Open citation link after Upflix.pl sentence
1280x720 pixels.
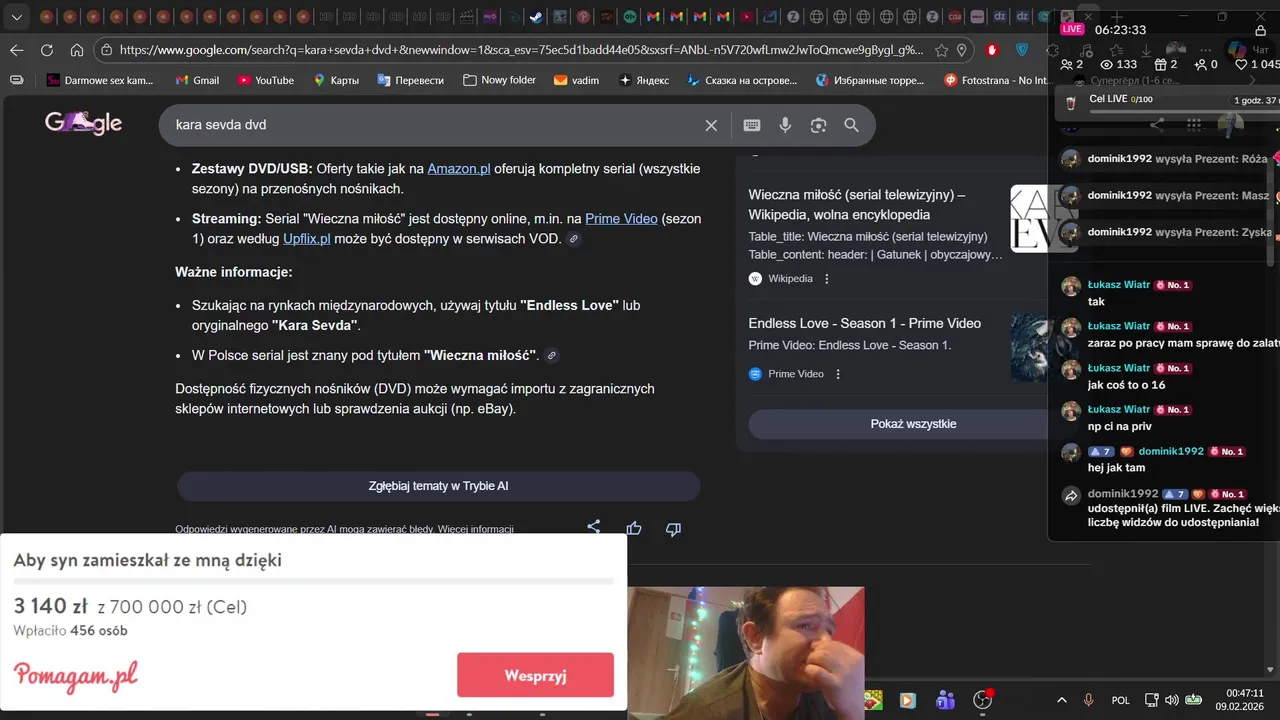[573, 239]
